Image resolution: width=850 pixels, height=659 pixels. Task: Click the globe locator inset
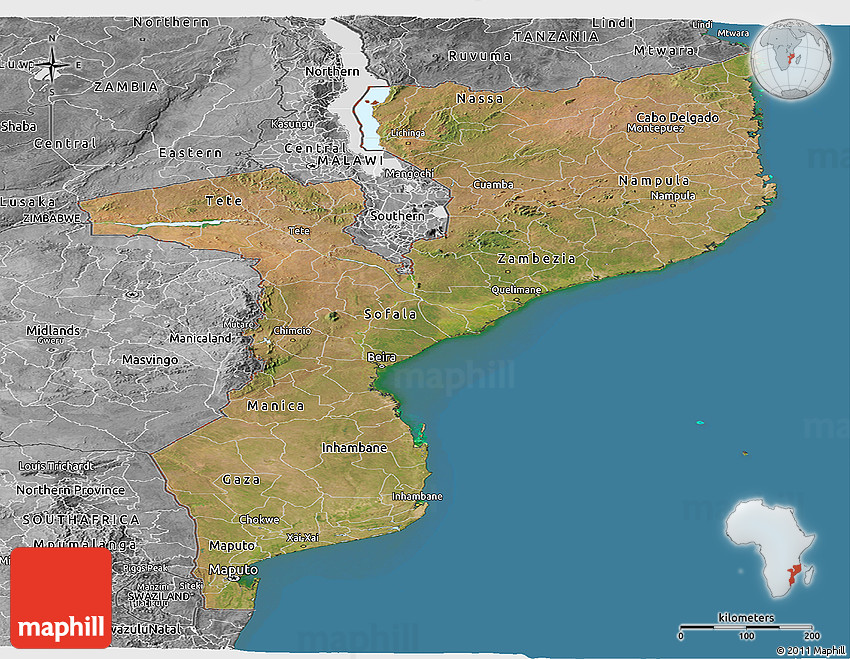791,59
